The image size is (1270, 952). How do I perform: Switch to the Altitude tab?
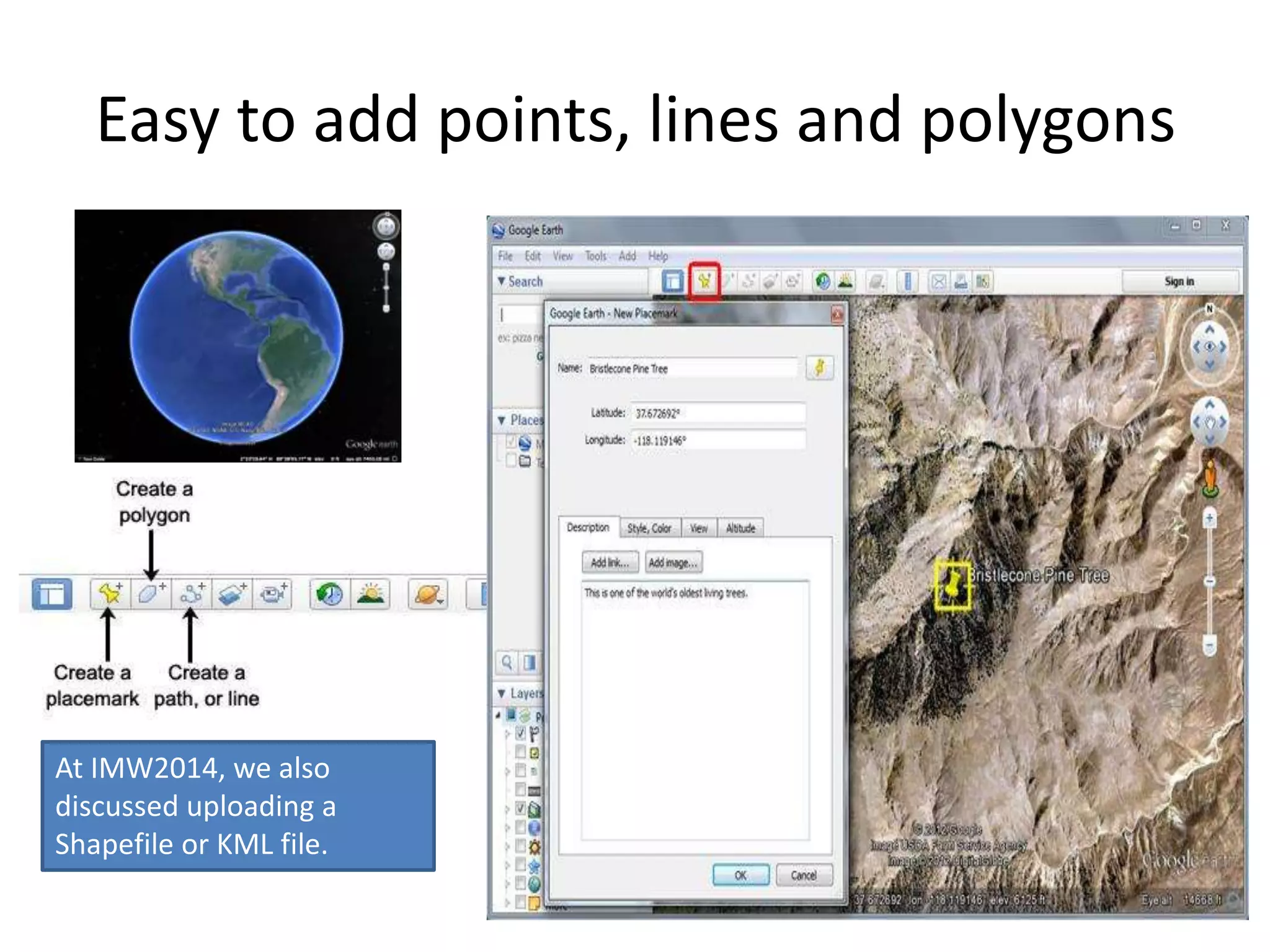point(741,528)
